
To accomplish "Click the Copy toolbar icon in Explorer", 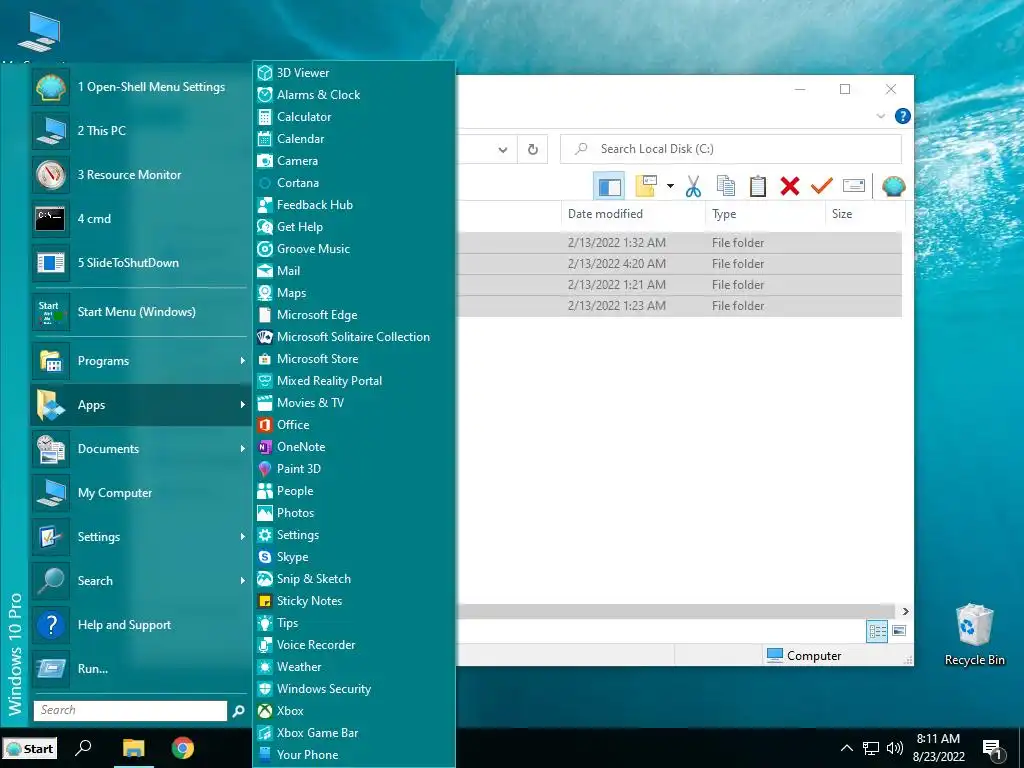I will coord(726,186).
